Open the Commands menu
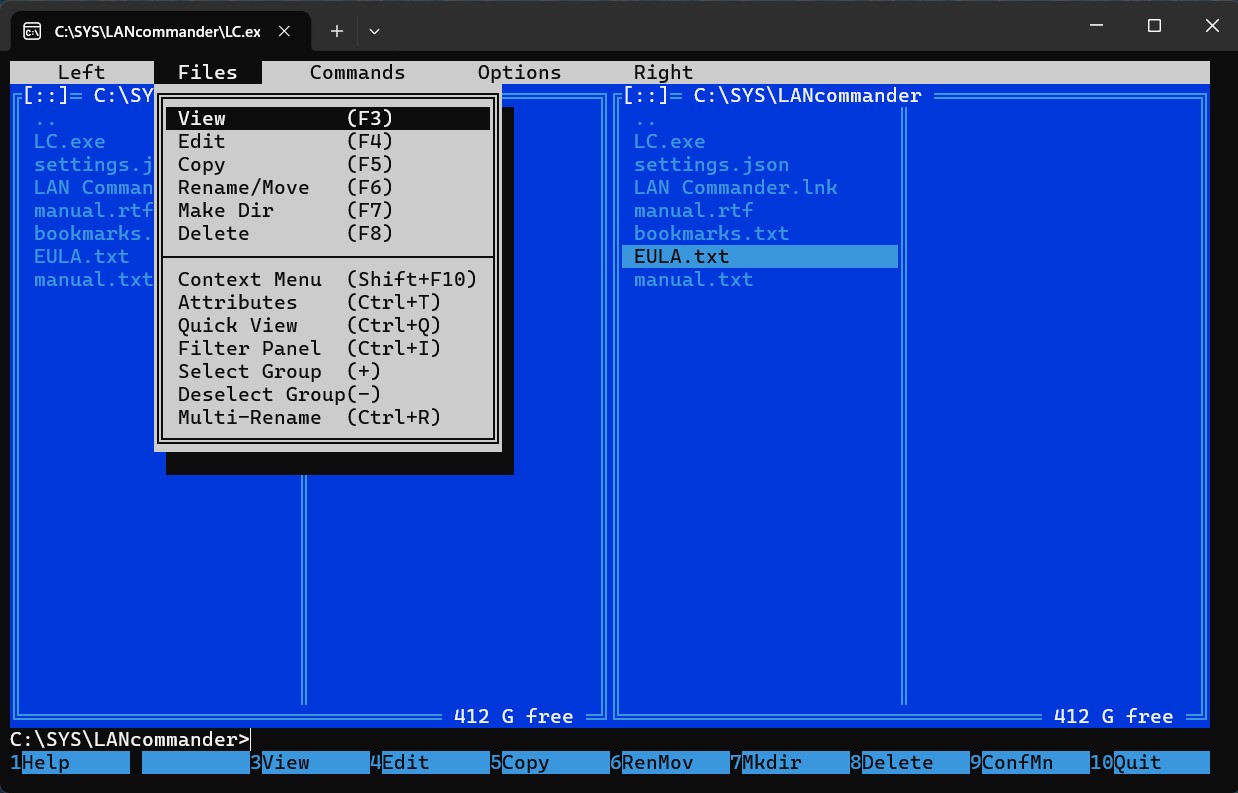 357,72
